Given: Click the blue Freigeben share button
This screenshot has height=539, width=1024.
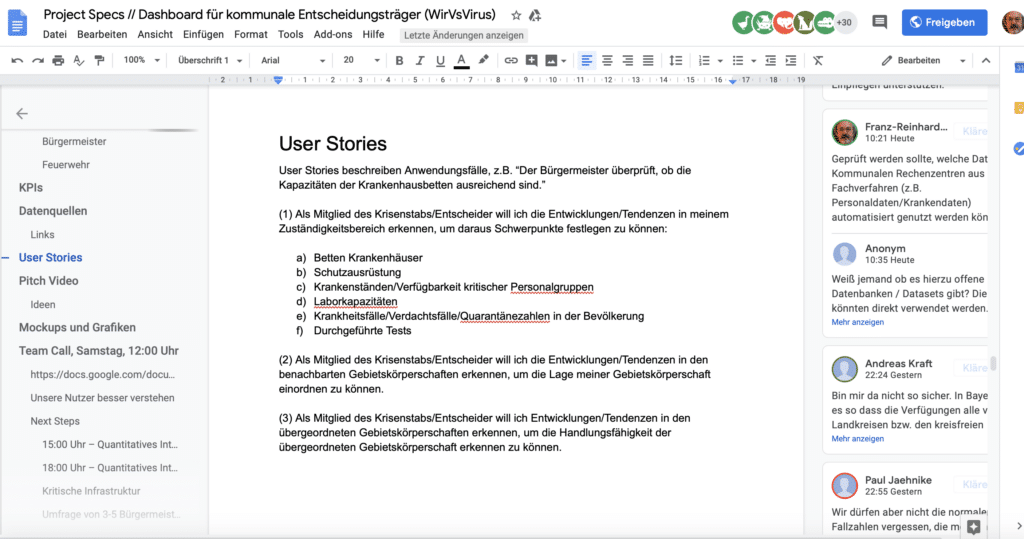Looking at the screenshot, I should pos(944,22).
